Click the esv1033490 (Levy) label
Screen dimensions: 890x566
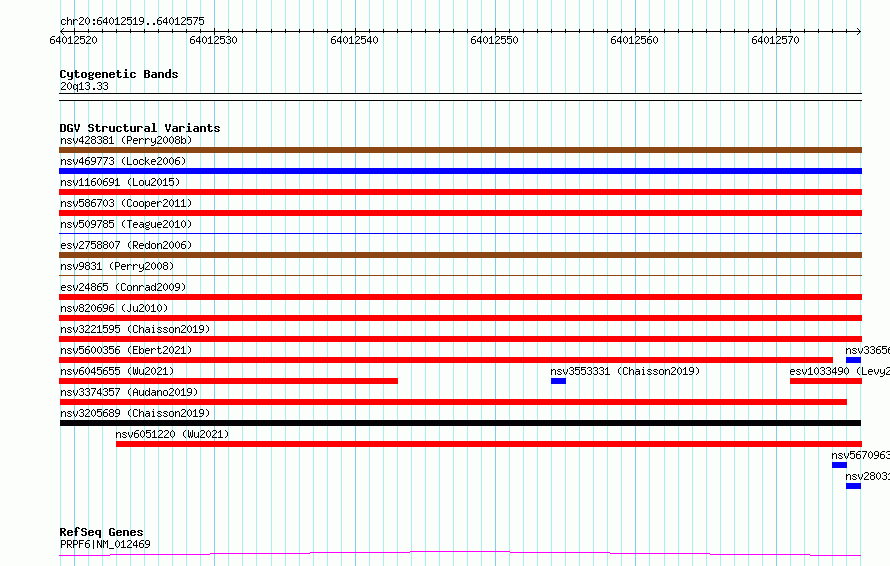(839, 371)
